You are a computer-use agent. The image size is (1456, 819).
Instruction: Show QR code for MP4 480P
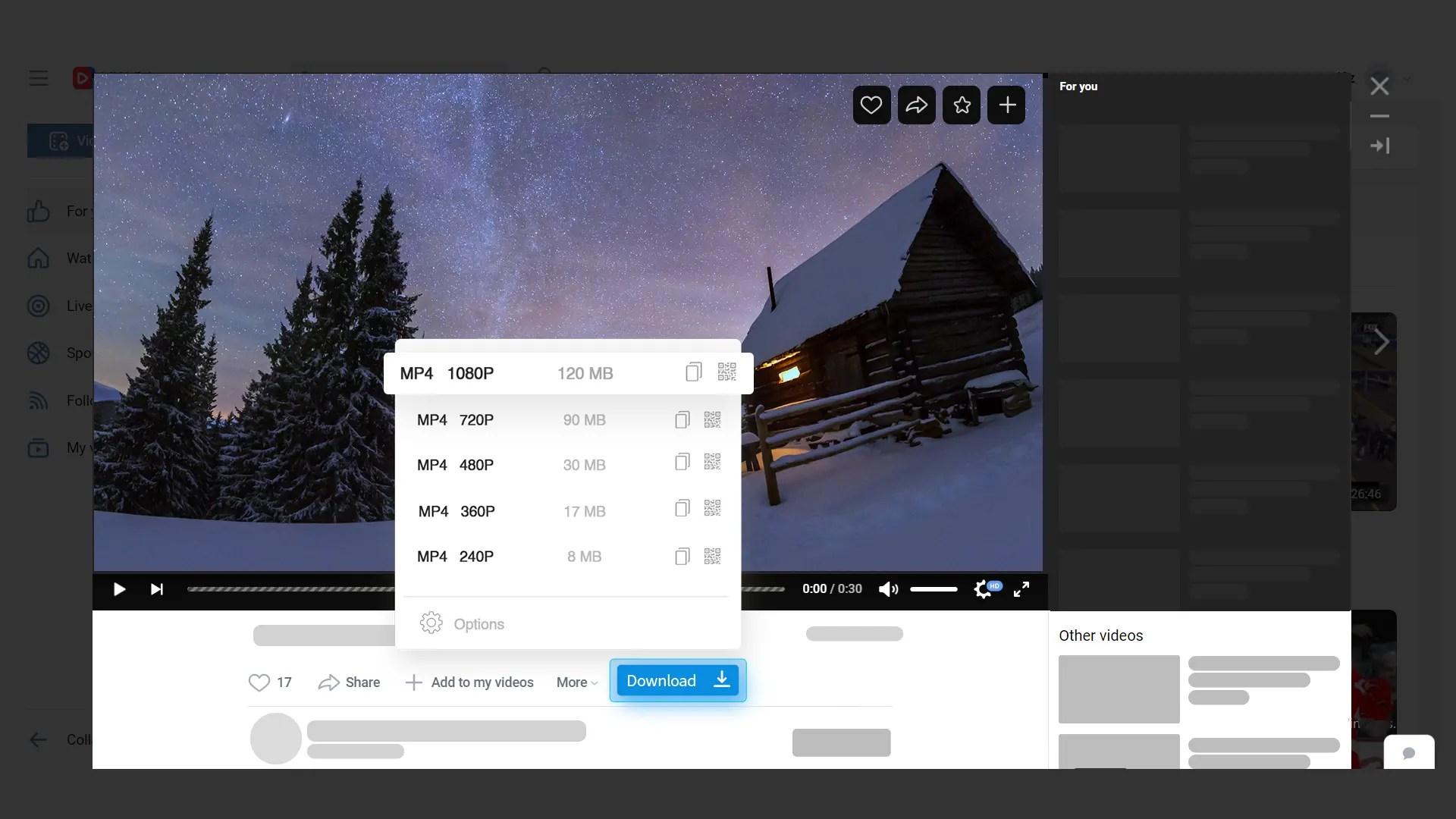[x=712, y=462]
